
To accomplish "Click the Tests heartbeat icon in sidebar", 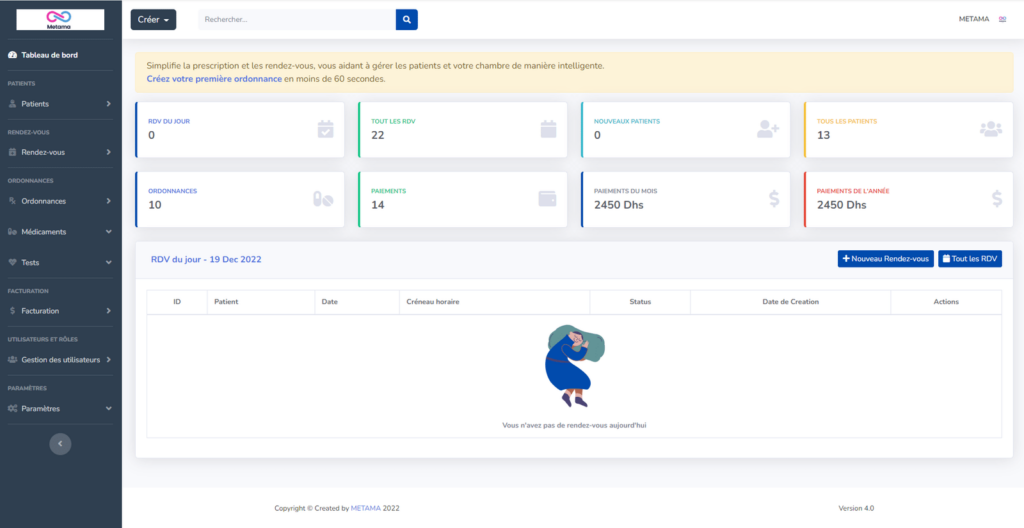I will pyautogui.click(x=12, y=263).
